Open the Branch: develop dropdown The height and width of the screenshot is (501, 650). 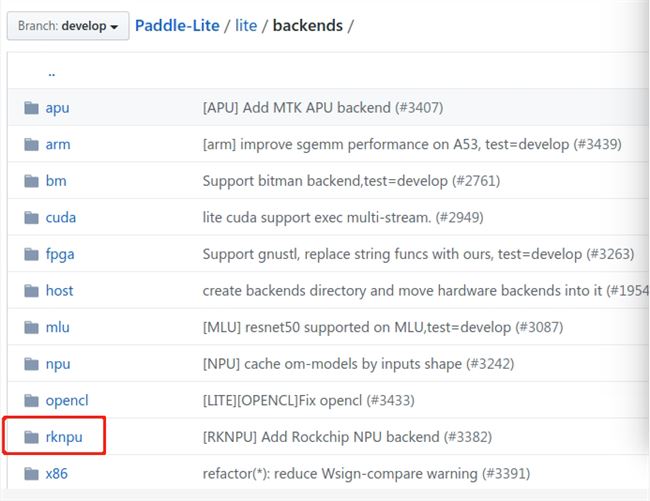(68, 26)
